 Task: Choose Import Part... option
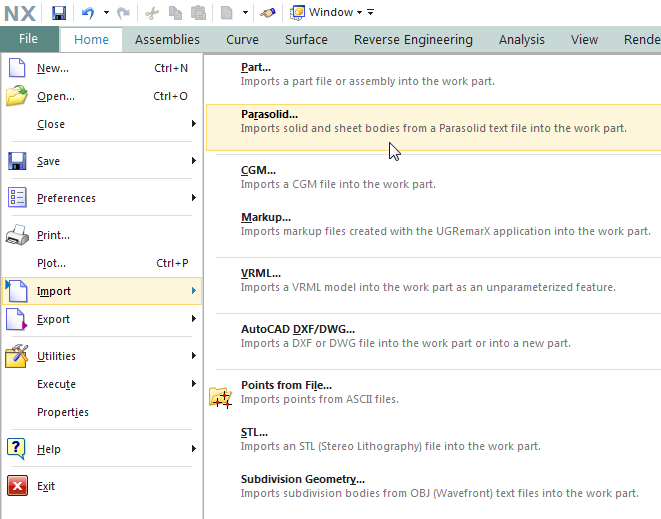click(433, 74)
